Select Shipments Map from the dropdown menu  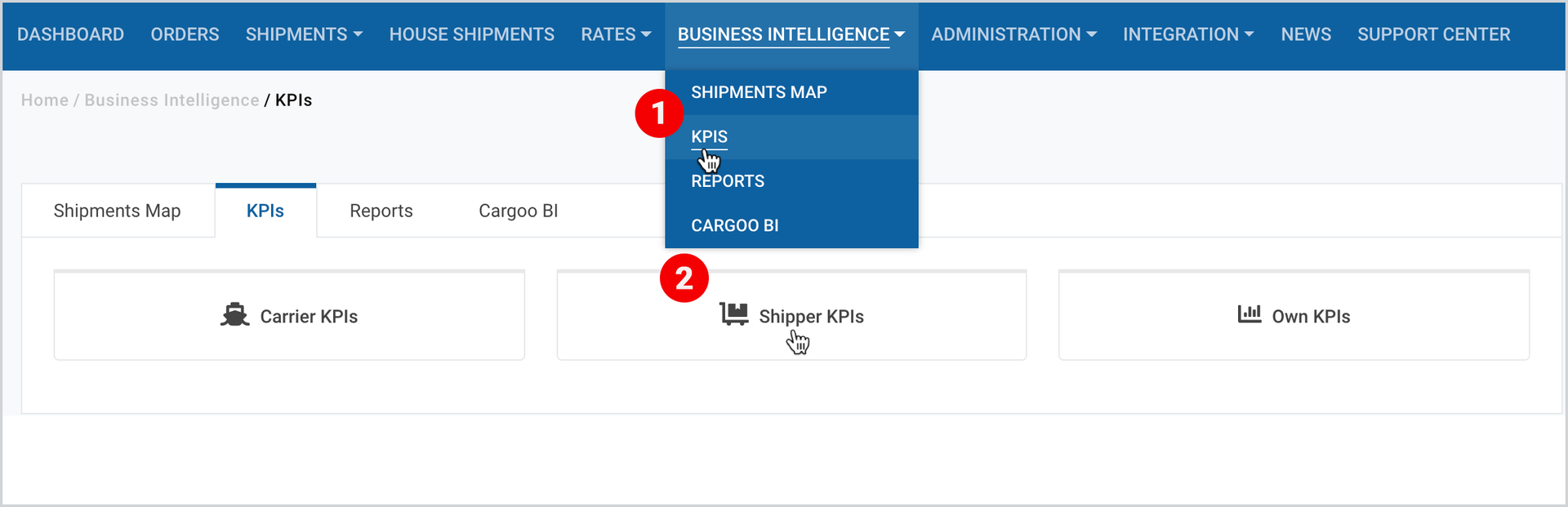[x=759, y=92]
